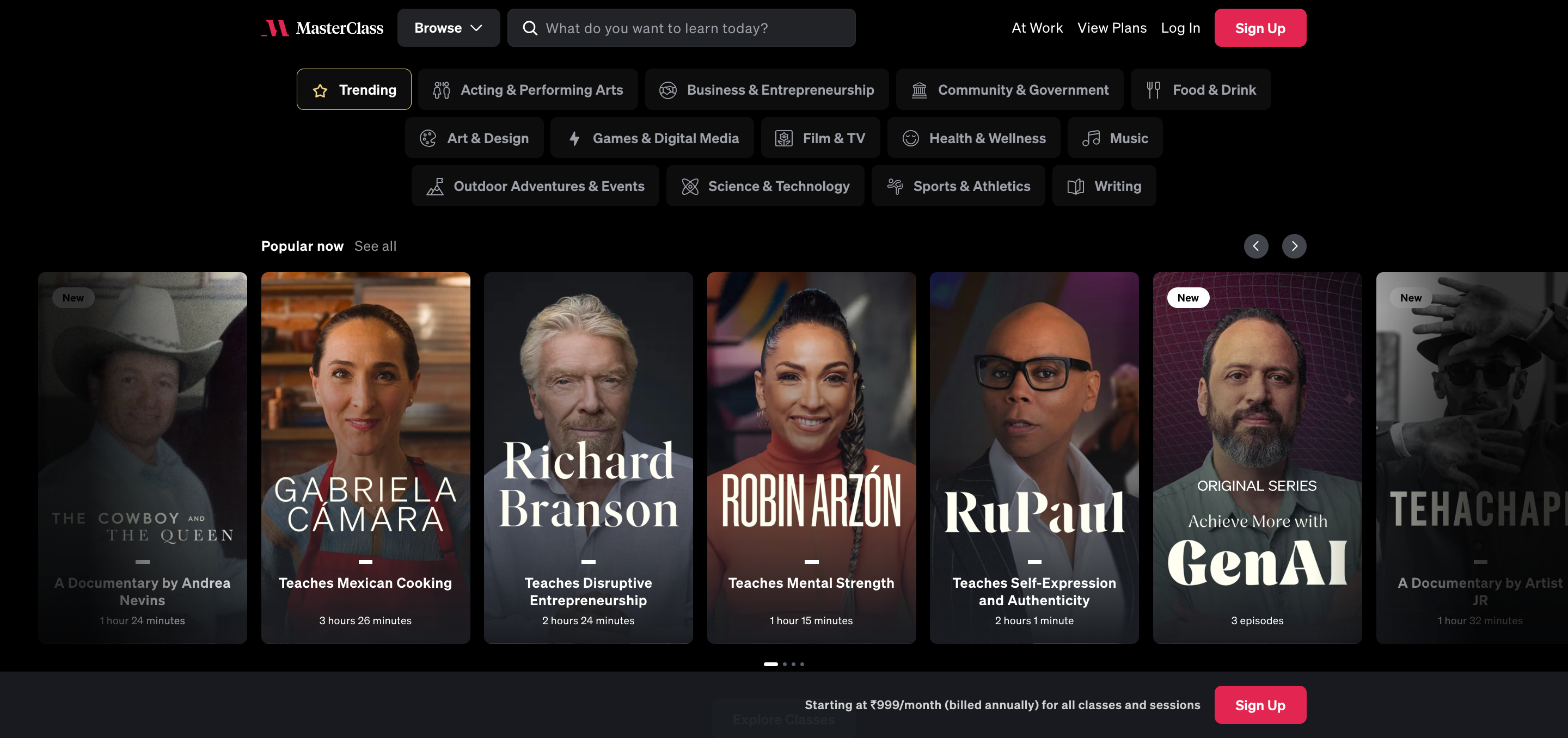1568x738 pixels.
Task: Select Science & Technology category
Action: [x=765, y=186]
